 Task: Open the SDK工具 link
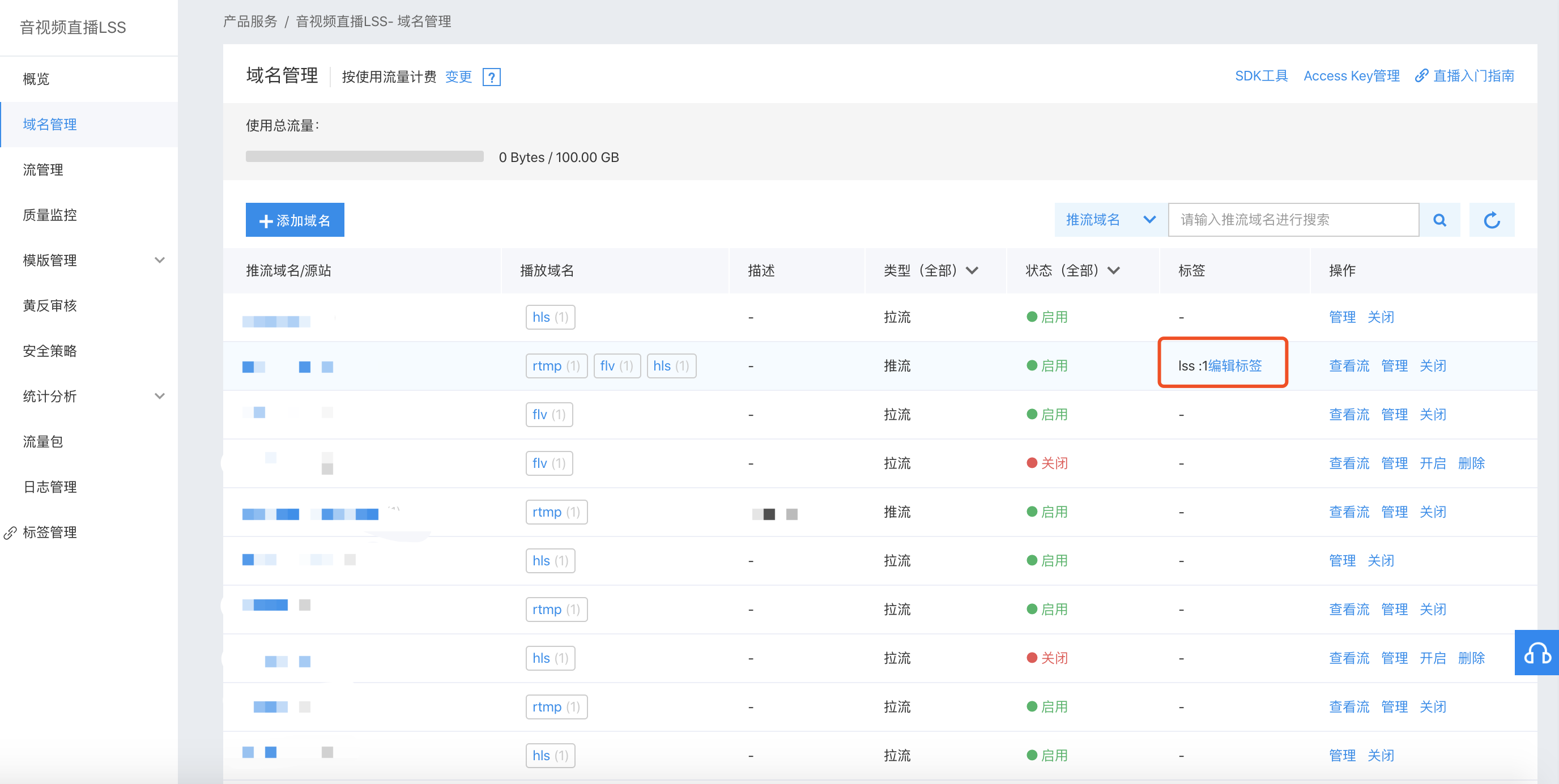click(x=1260, y=76)
